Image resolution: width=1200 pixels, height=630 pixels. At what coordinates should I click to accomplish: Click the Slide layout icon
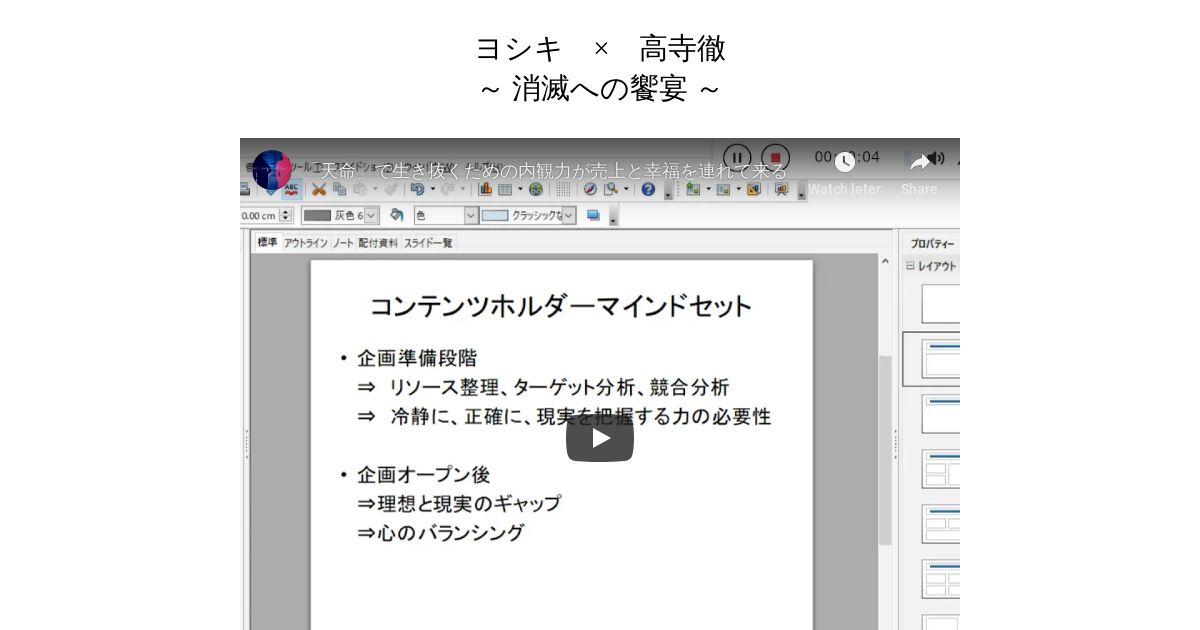[723, 189]
